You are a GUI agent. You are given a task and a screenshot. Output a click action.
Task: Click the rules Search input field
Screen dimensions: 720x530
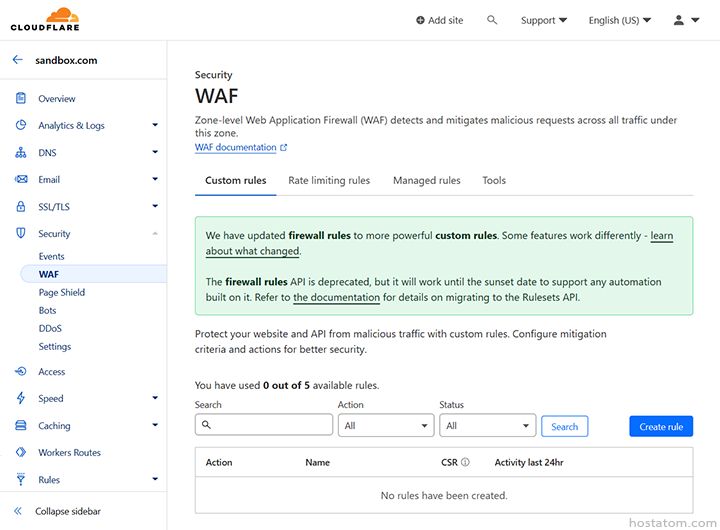264,425
